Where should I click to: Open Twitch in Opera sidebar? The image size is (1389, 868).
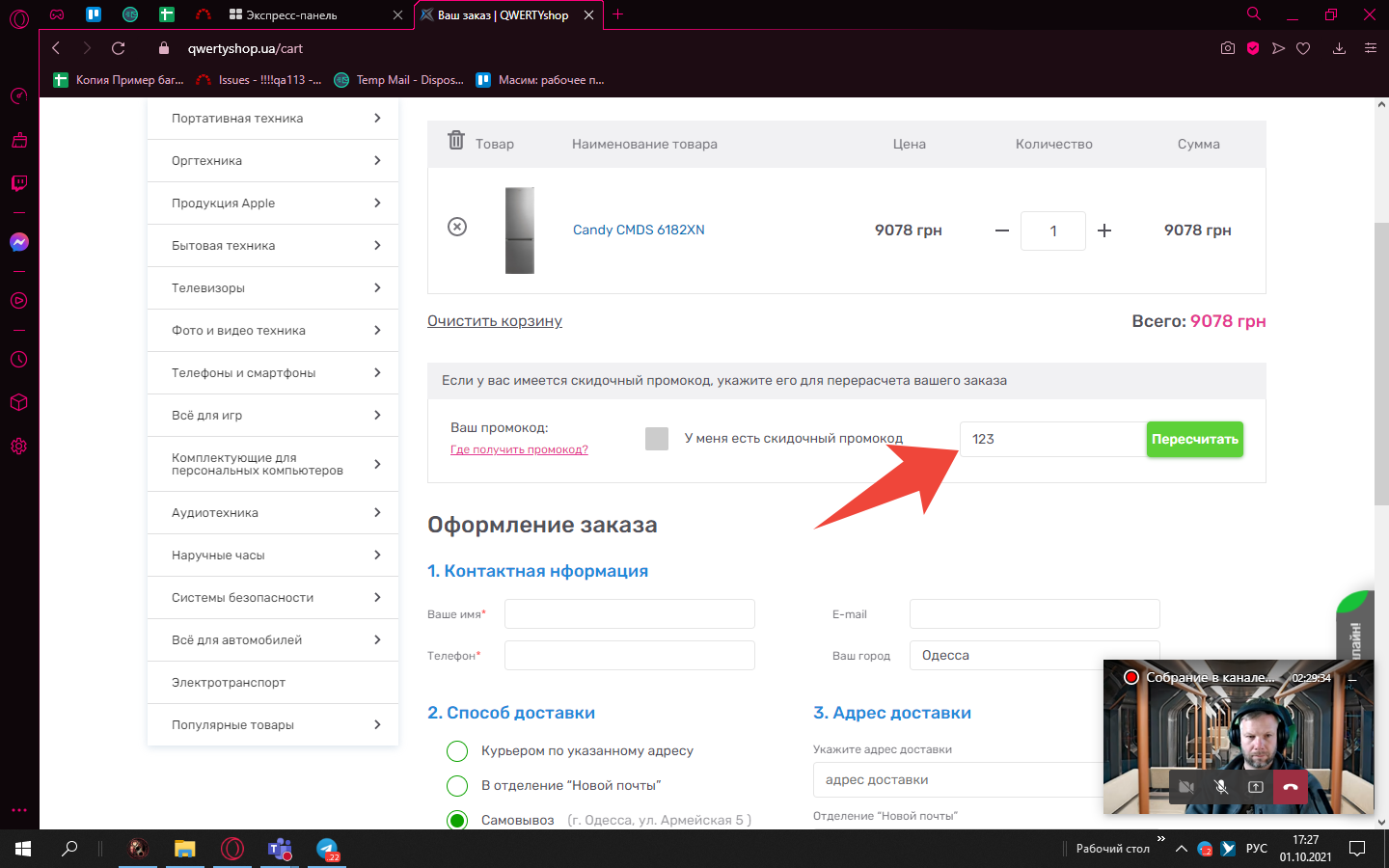(19, 183)
